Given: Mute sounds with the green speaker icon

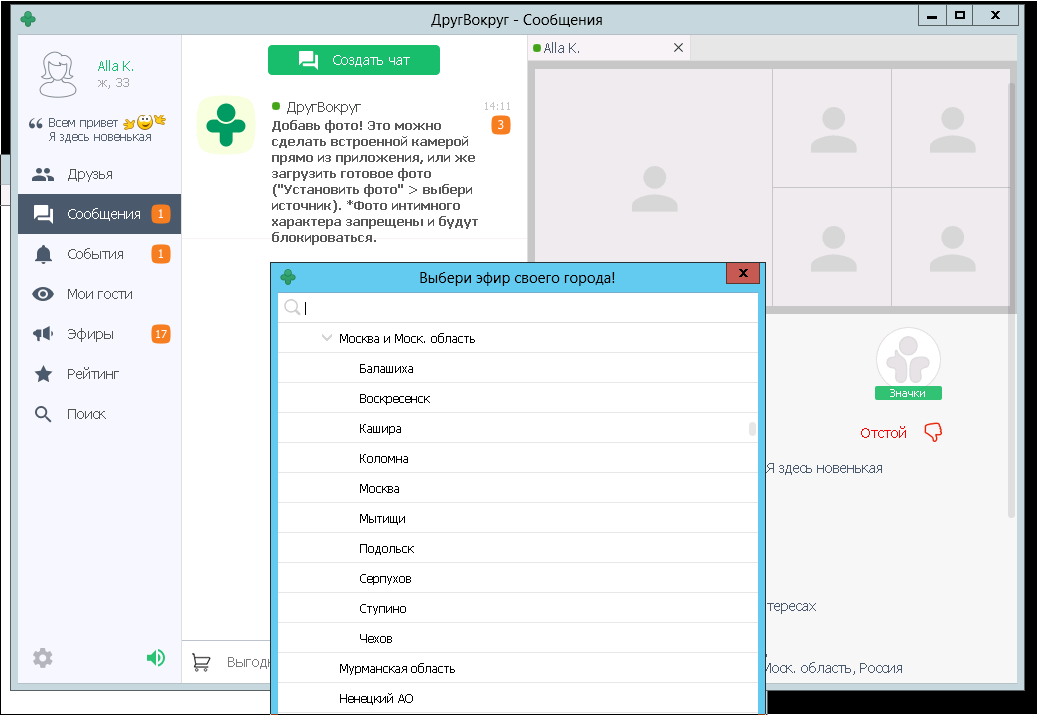Looking at the screenshot, I should 156,657.
